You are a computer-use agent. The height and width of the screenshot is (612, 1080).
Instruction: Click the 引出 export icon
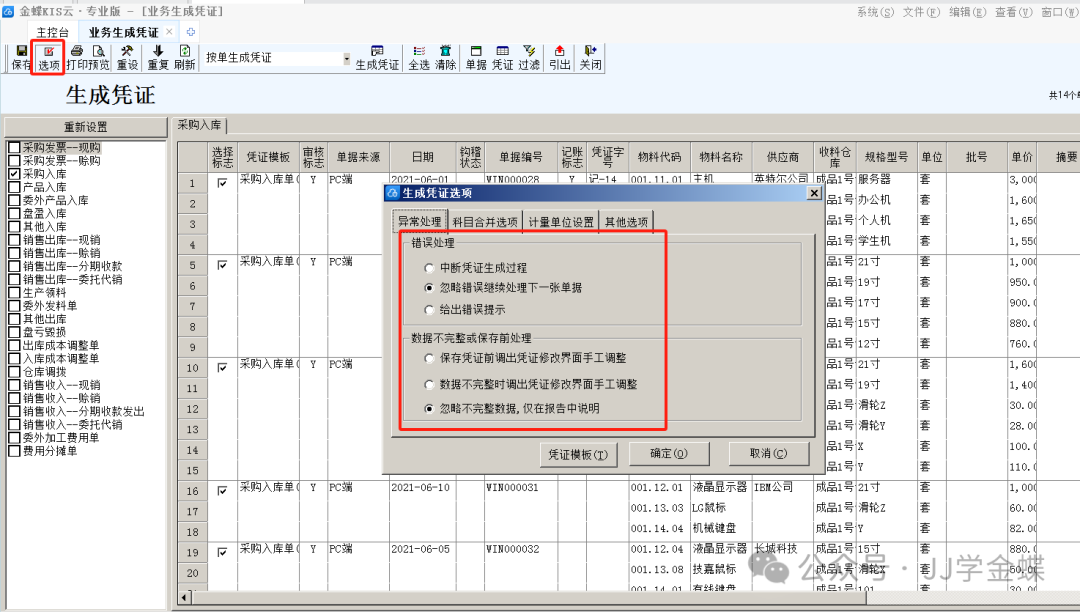pos(559,57)
